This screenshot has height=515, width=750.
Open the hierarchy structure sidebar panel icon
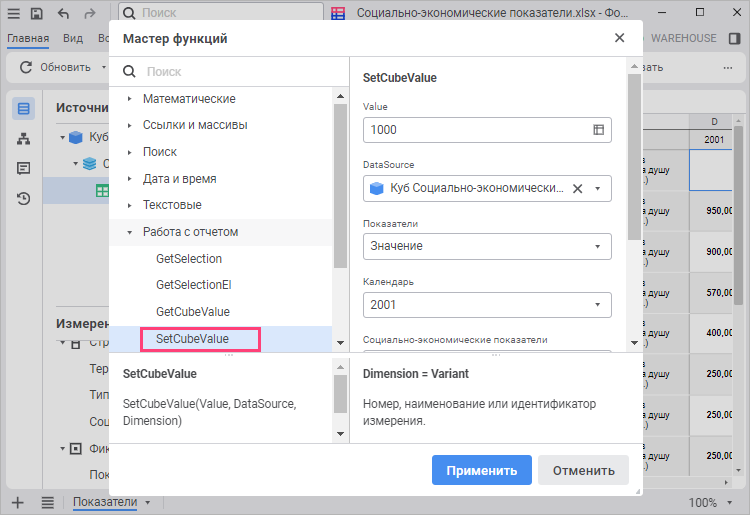tap(24, 138)
